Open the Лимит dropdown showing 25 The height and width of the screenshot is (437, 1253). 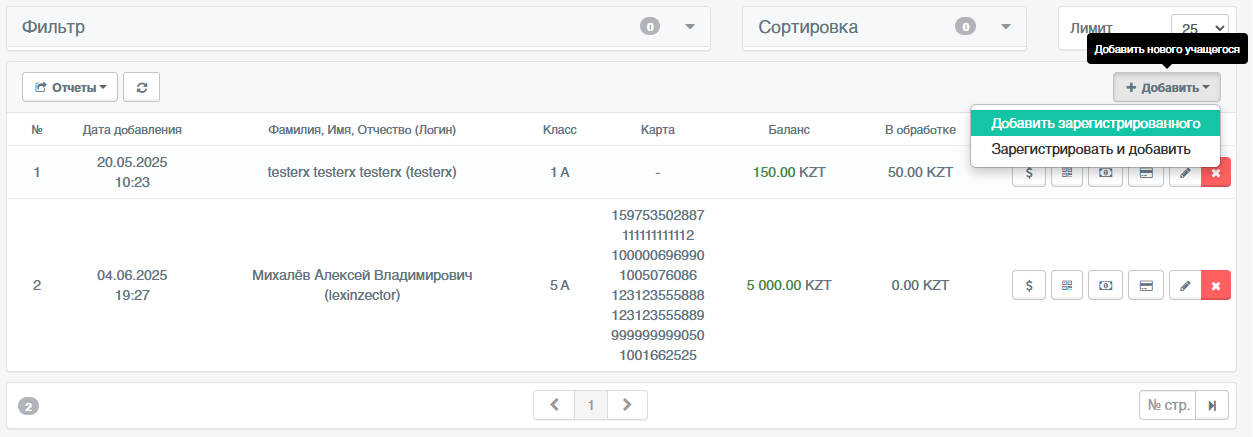(x=1200, y=29)
